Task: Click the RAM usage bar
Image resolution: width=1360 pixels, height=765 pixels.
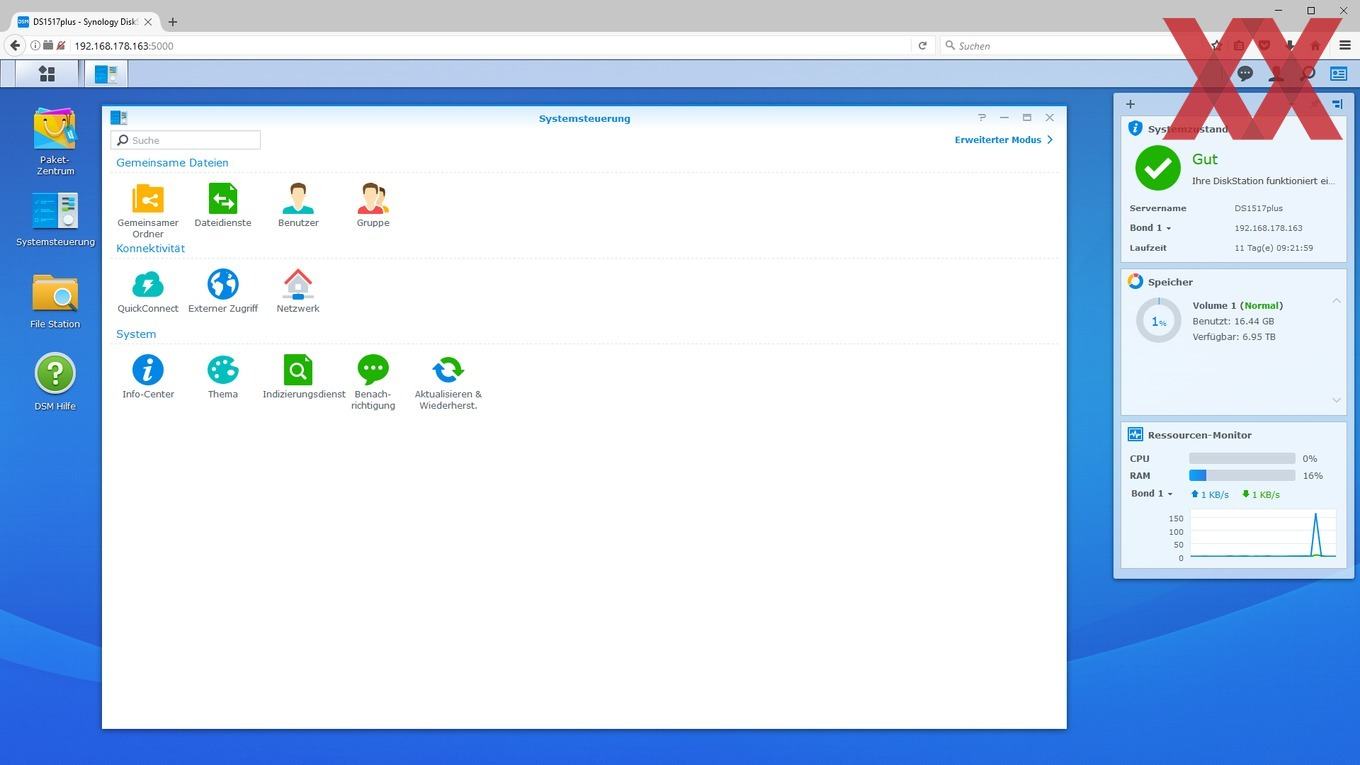Action: point(1242,476)
